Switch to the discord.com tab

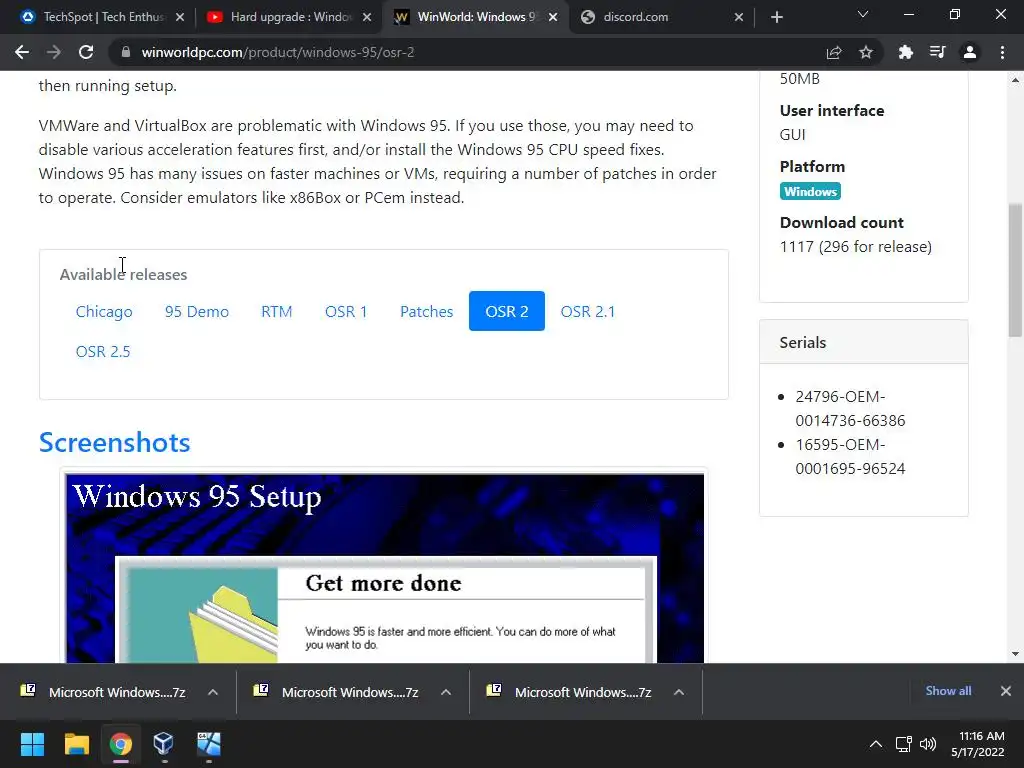point(660,17)
